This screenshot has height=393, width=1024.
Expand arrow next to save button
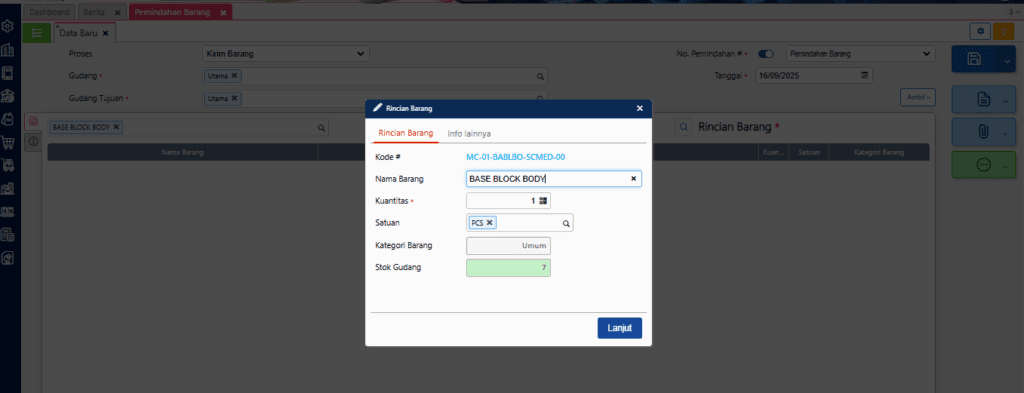coord(1006,61)
